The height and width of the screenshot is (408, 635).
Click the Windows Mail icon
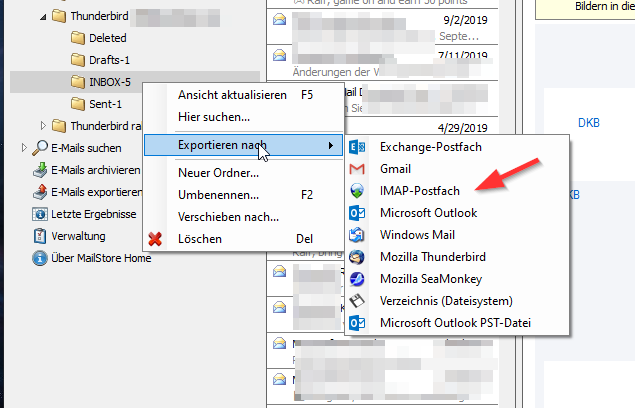pyautogui.click(x=357, y=235)
